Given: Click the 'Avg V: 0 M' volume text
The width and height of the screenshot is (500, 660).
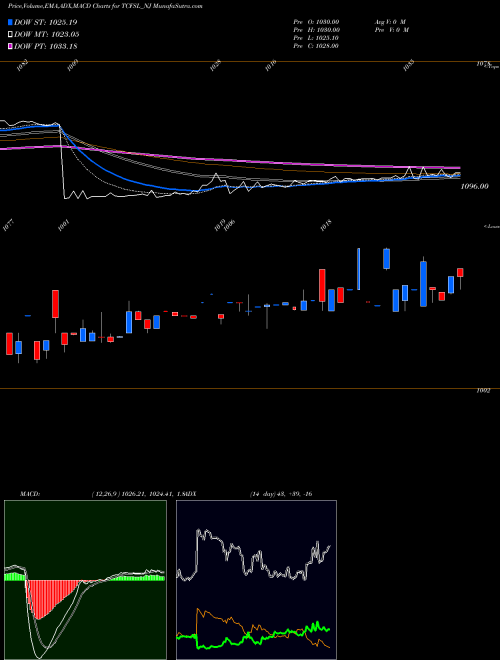Looking at the screenshot, I should tap(390, 22).
